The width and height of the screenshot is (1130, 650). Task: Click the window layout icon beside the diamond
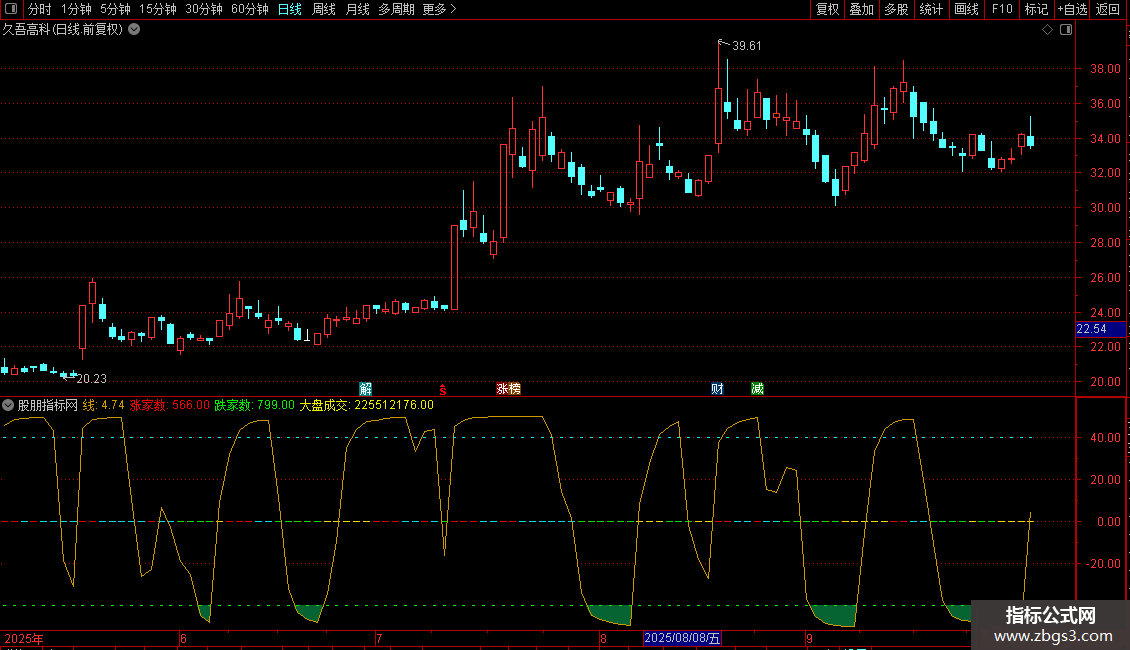pyautogui.click(x=1066, y=30)
